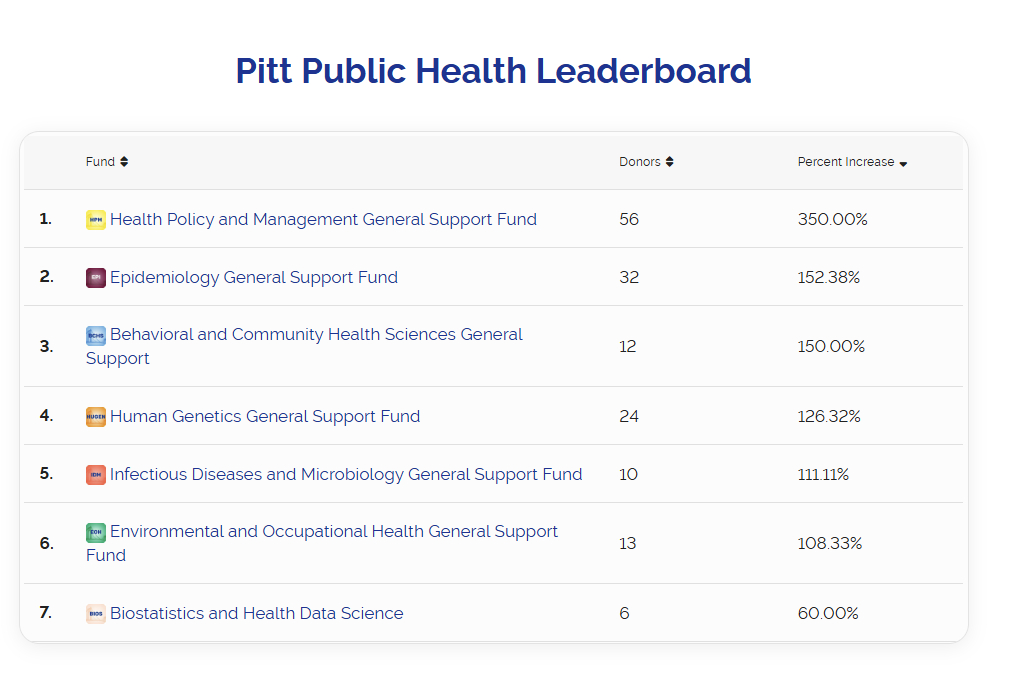
Task: Open Environmental and Occupational Health fund link
Action: tap(334, 532)
